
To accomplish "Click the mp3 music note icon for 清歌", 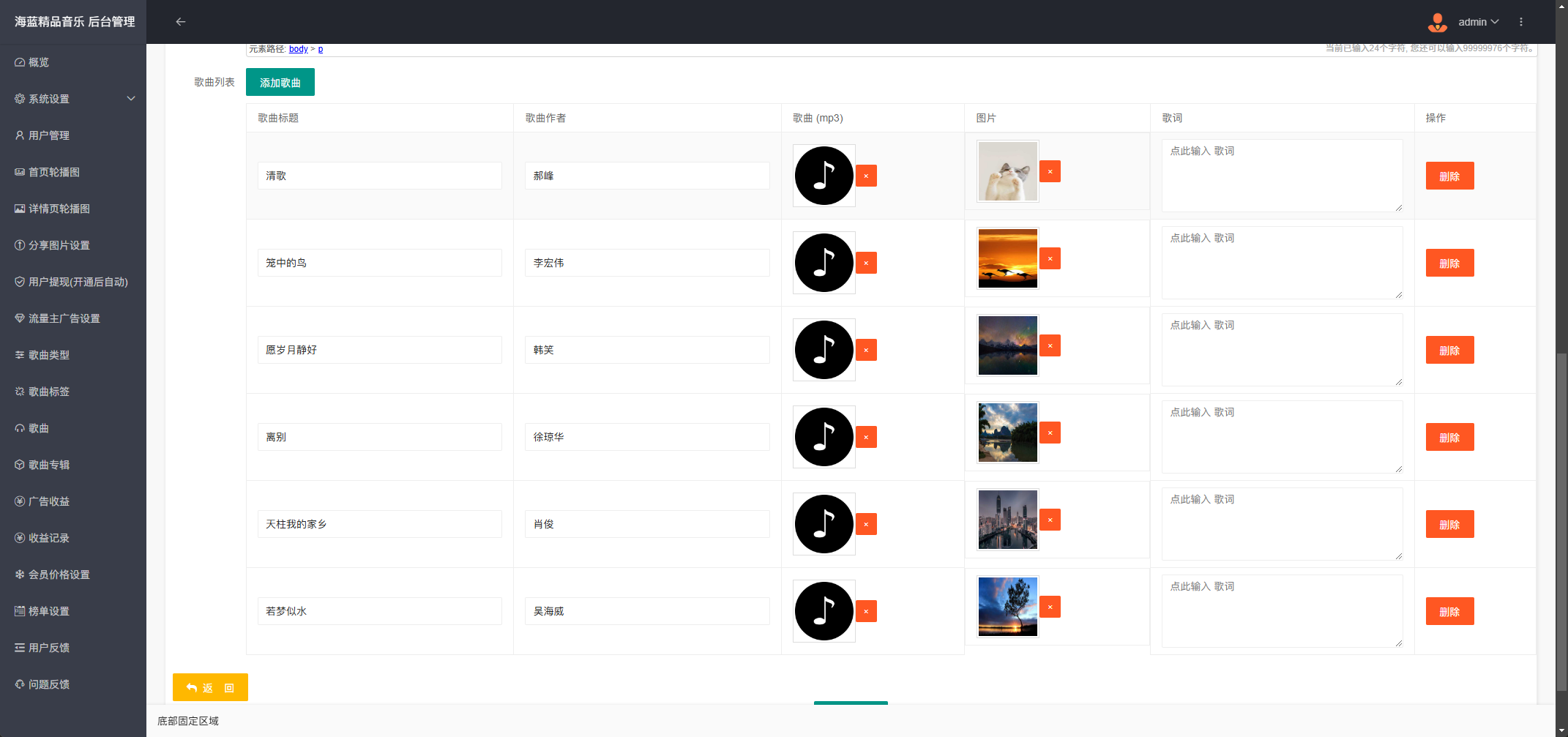I will pos(824,176).
